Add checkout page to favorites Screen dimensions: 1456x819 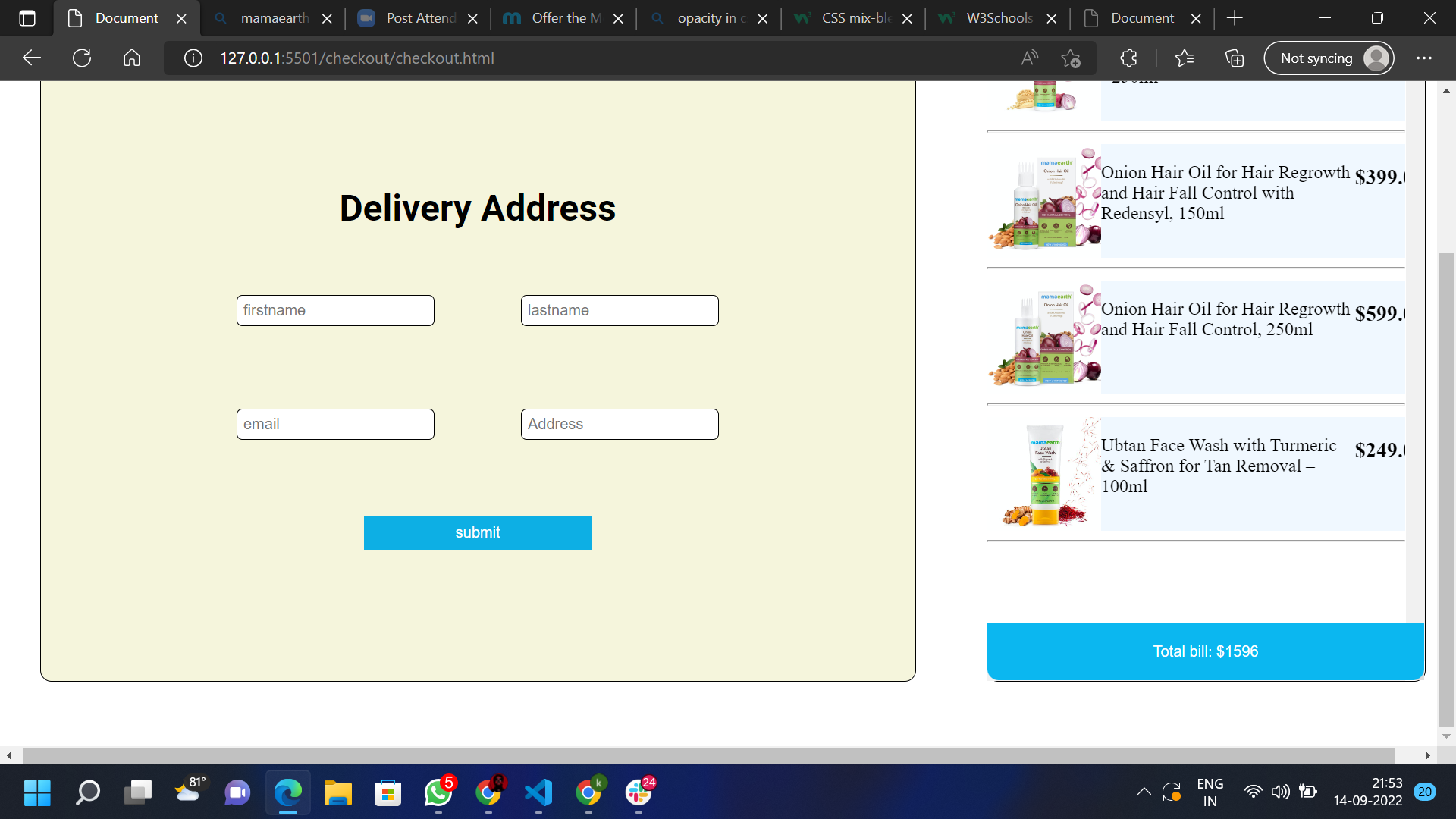1071,58
